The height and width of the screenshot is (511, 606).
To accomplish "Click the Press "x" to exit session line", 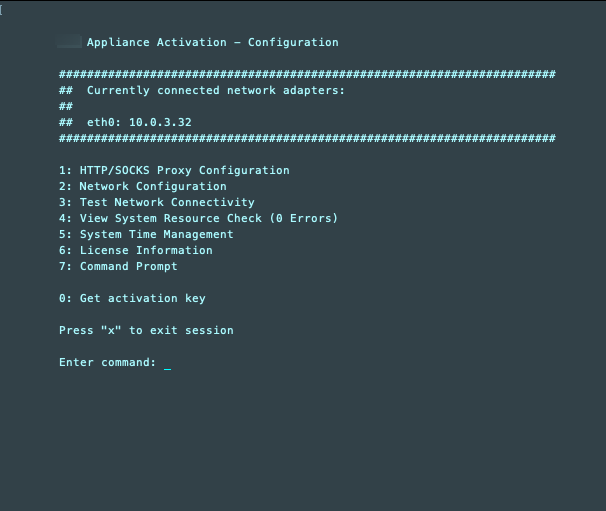I will 146,330.
